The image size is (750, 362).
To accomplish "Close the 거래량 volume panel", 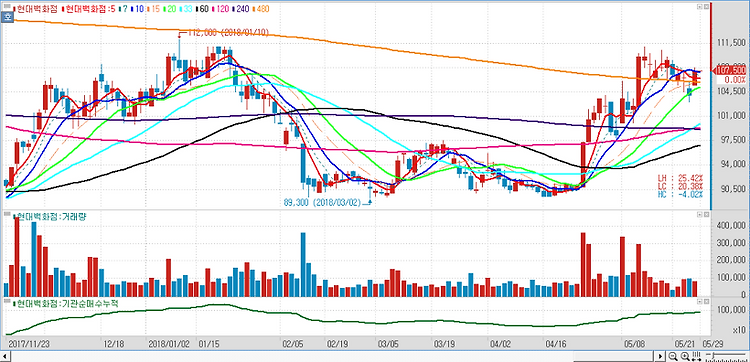I will click(705, 216).
